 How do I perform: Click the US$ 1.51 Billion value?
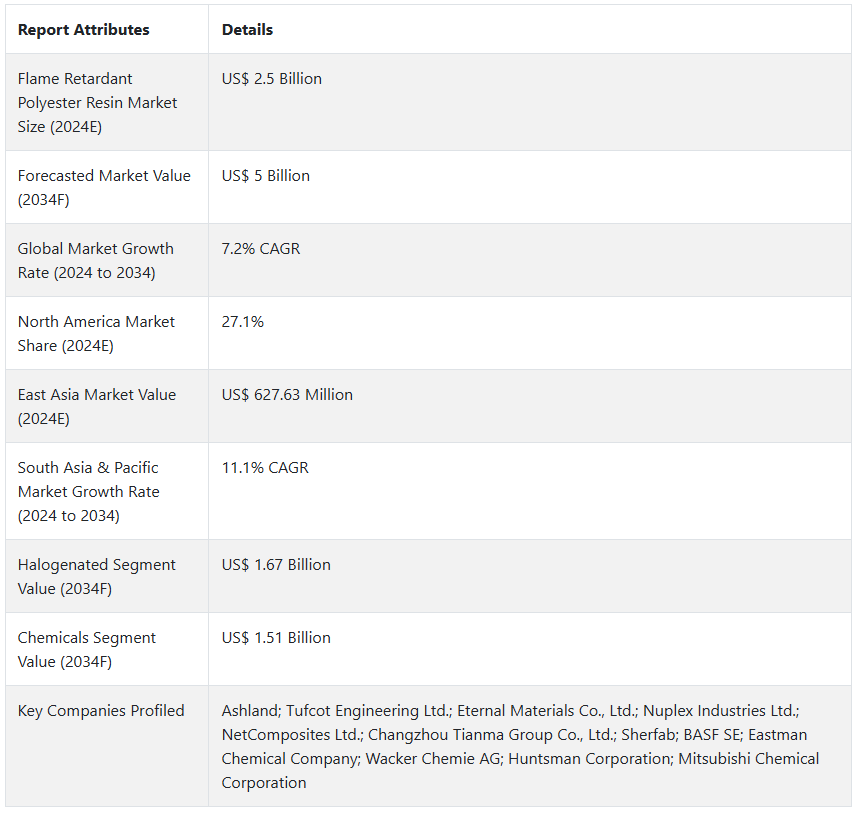click(x=276, y=638)
